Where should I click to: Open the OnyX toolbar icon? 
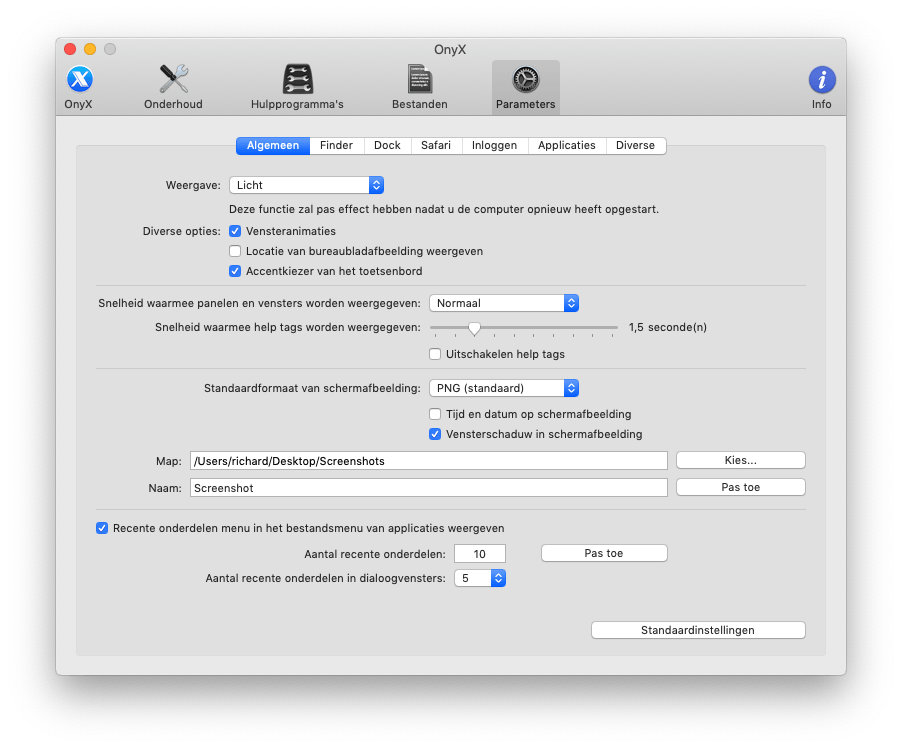pos(79,87)
